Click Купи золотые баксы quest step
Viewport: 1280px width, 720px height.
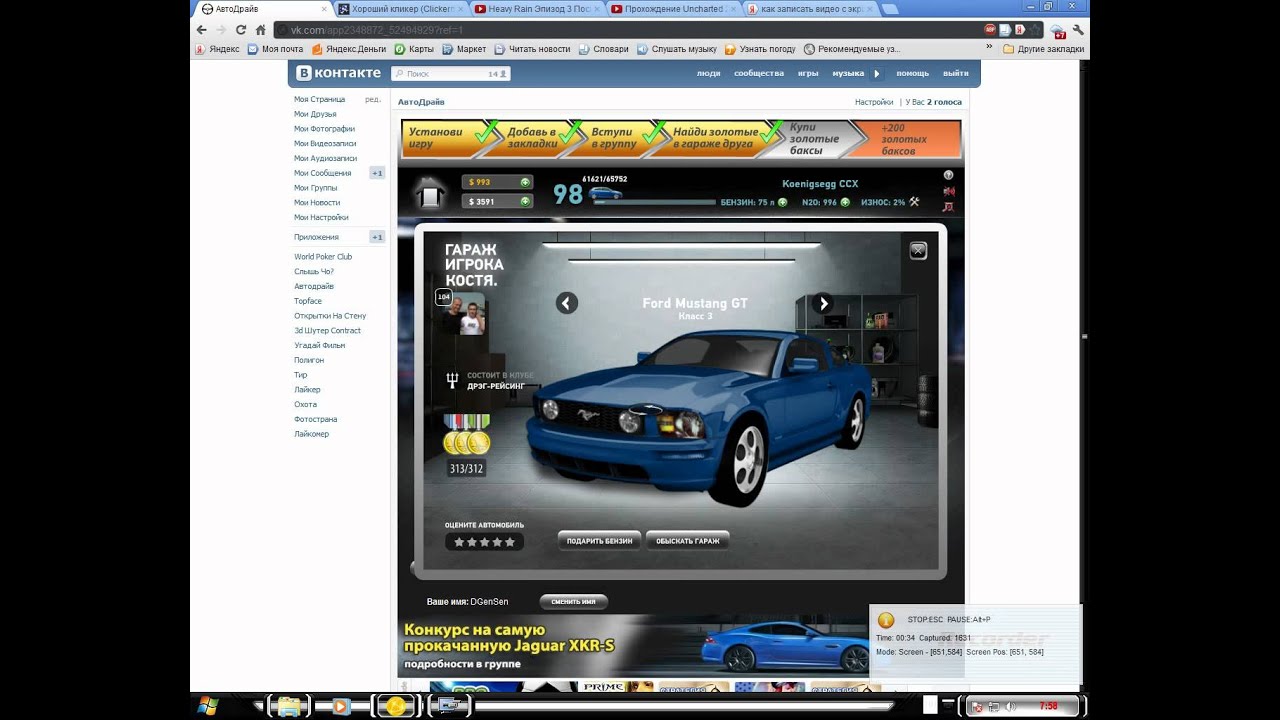click(x=812, y=138)
